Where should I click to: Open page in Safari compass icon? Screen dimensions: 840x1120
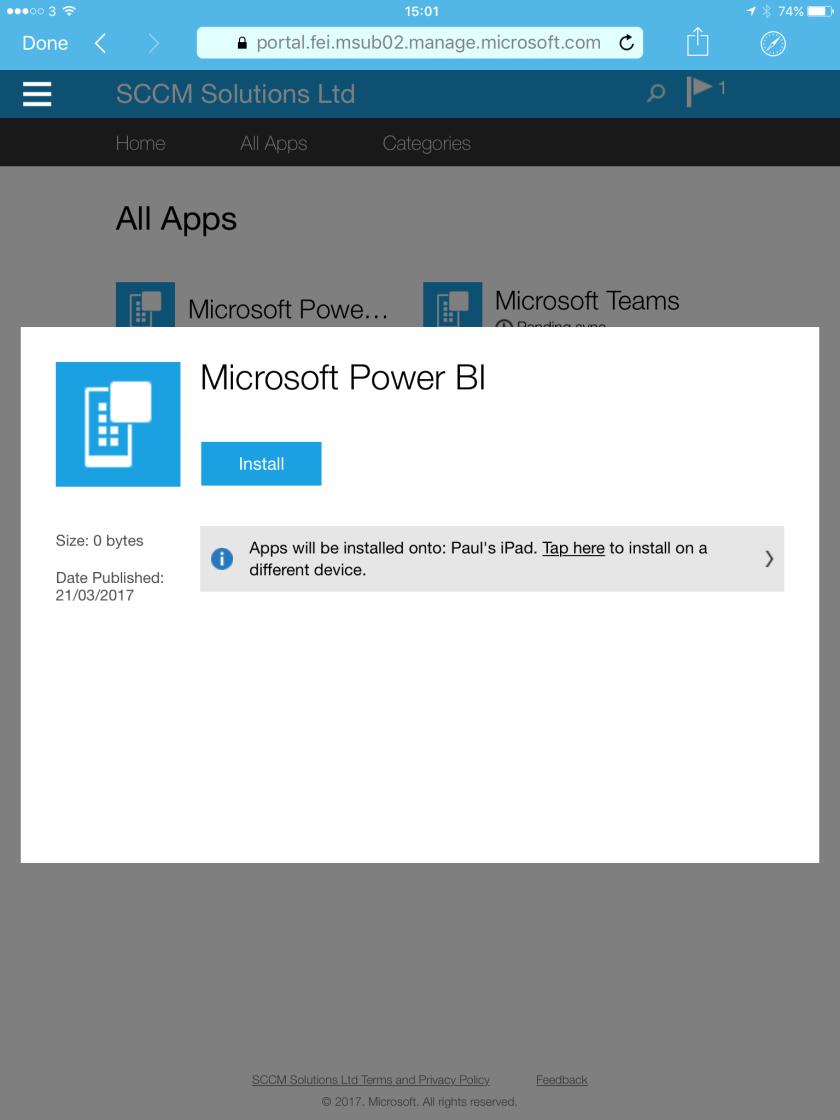tap(773, 43)
